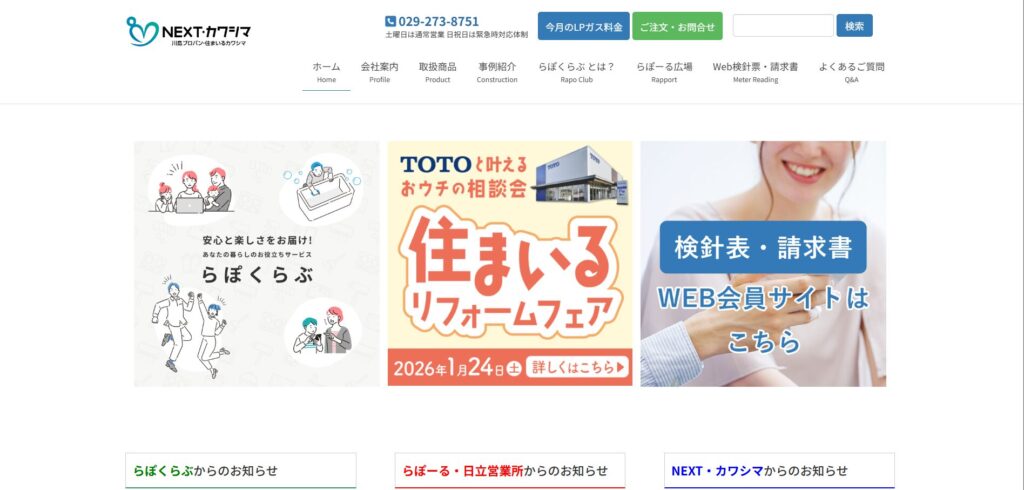
Task: Select the ホーム Home menu item
Action: (x=326, y=72)
